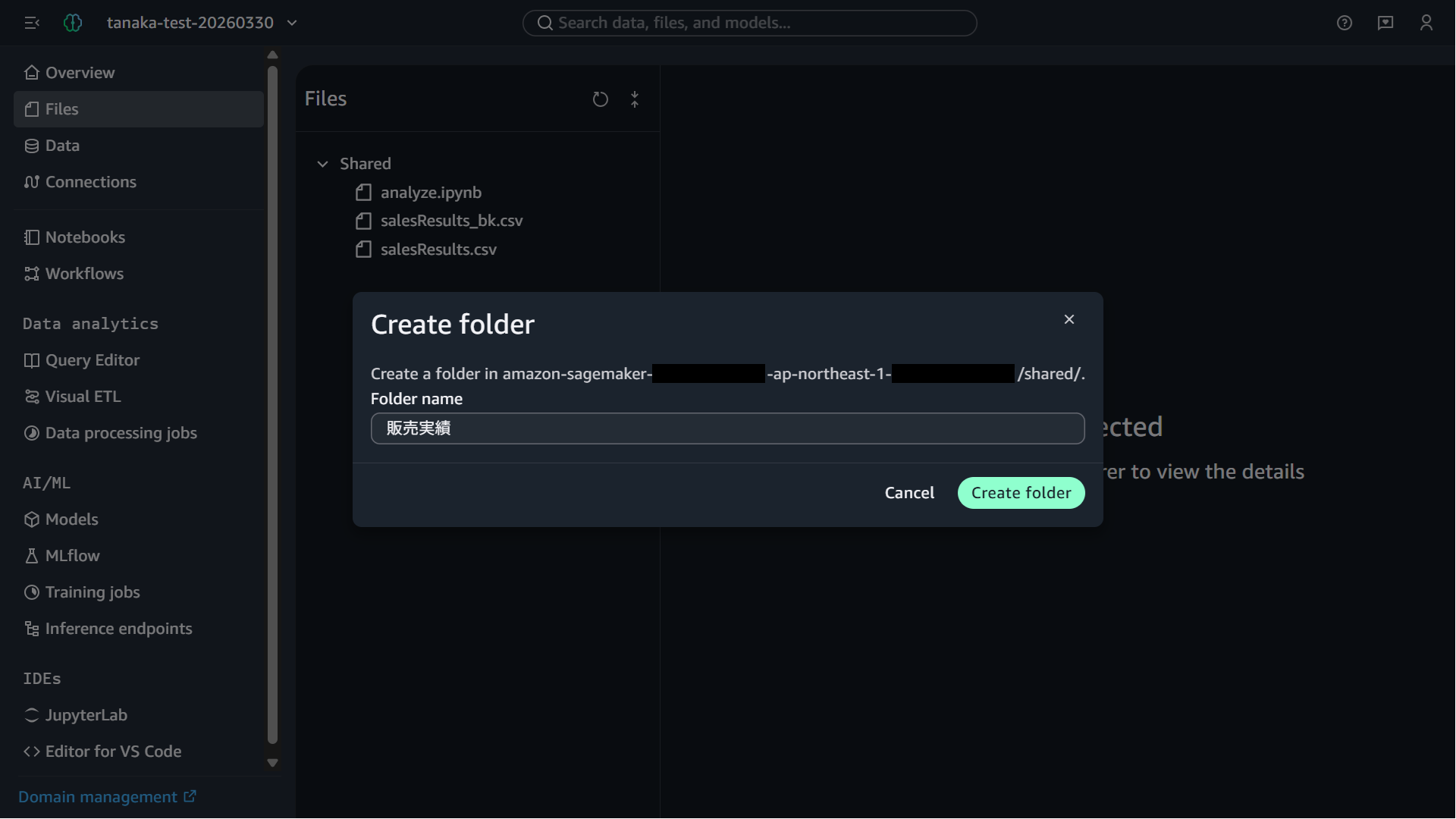This screenshot has height=819, width=1456.
Task: Click the analyze.ipynb file icon
Action: (363, 193)
